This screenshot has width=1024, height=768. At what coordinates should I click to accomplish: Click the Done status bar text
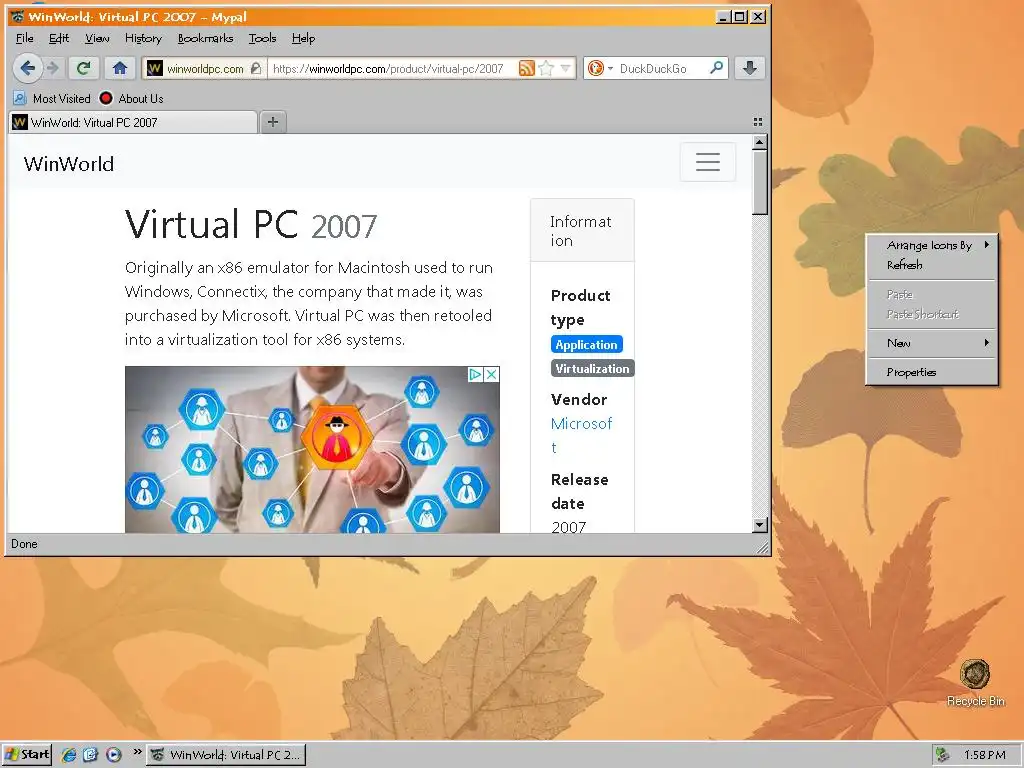pos(24,544)
